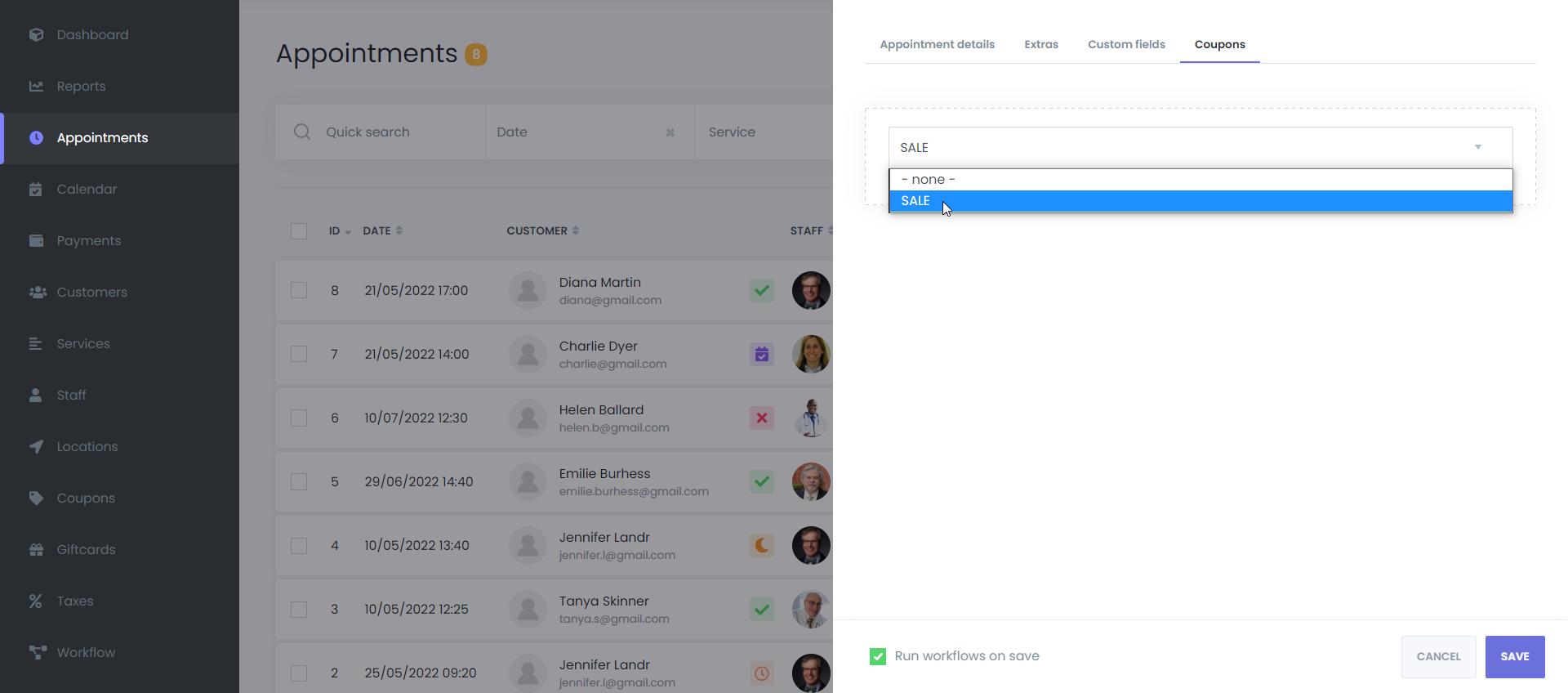The width and height of the screenshot is (1568, 693).
Task: Click staff photo for appointment 8
Action: coord(812,290)
